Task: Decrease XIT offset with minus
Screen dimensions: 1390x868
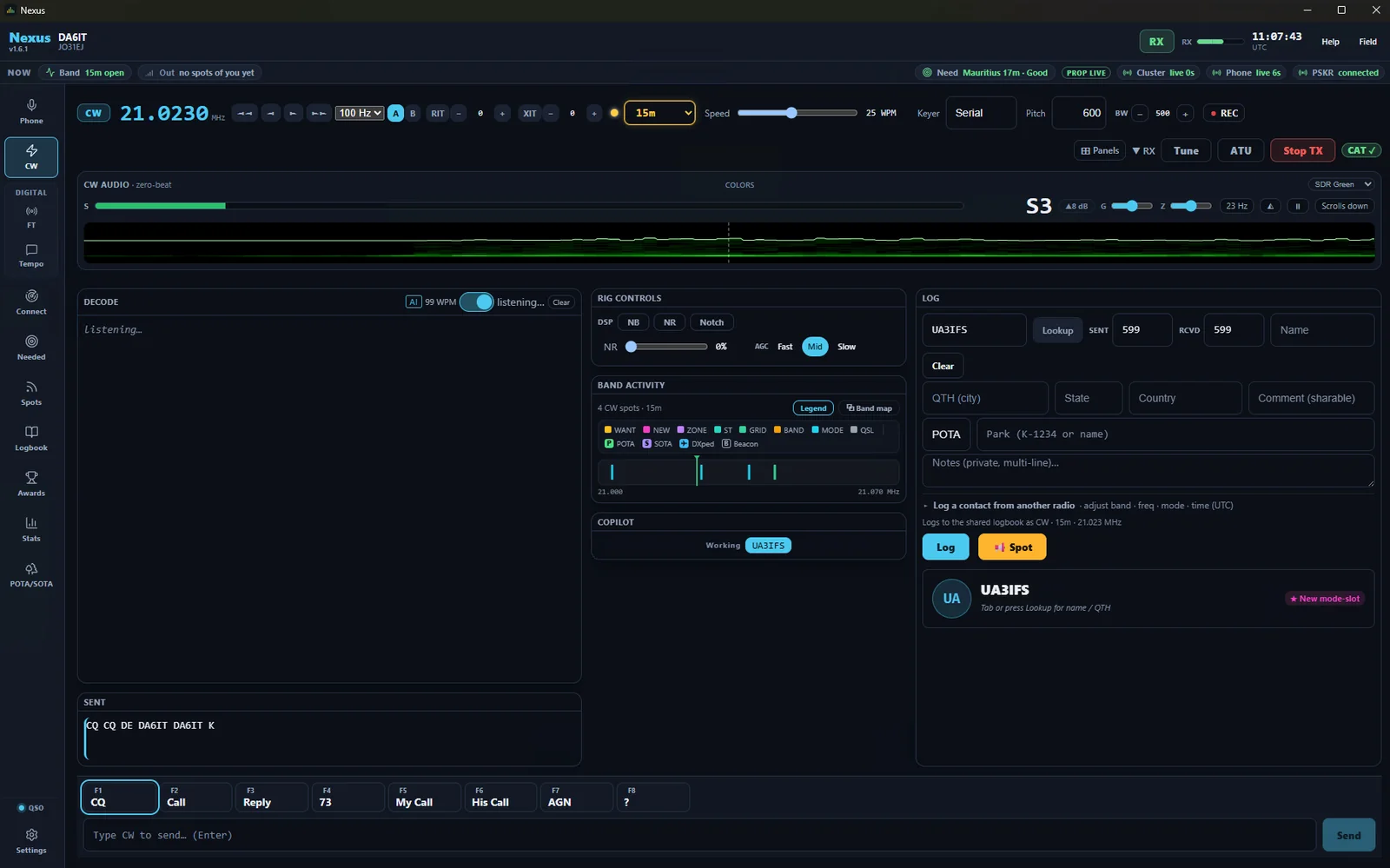Action: (x=551, y=113)
